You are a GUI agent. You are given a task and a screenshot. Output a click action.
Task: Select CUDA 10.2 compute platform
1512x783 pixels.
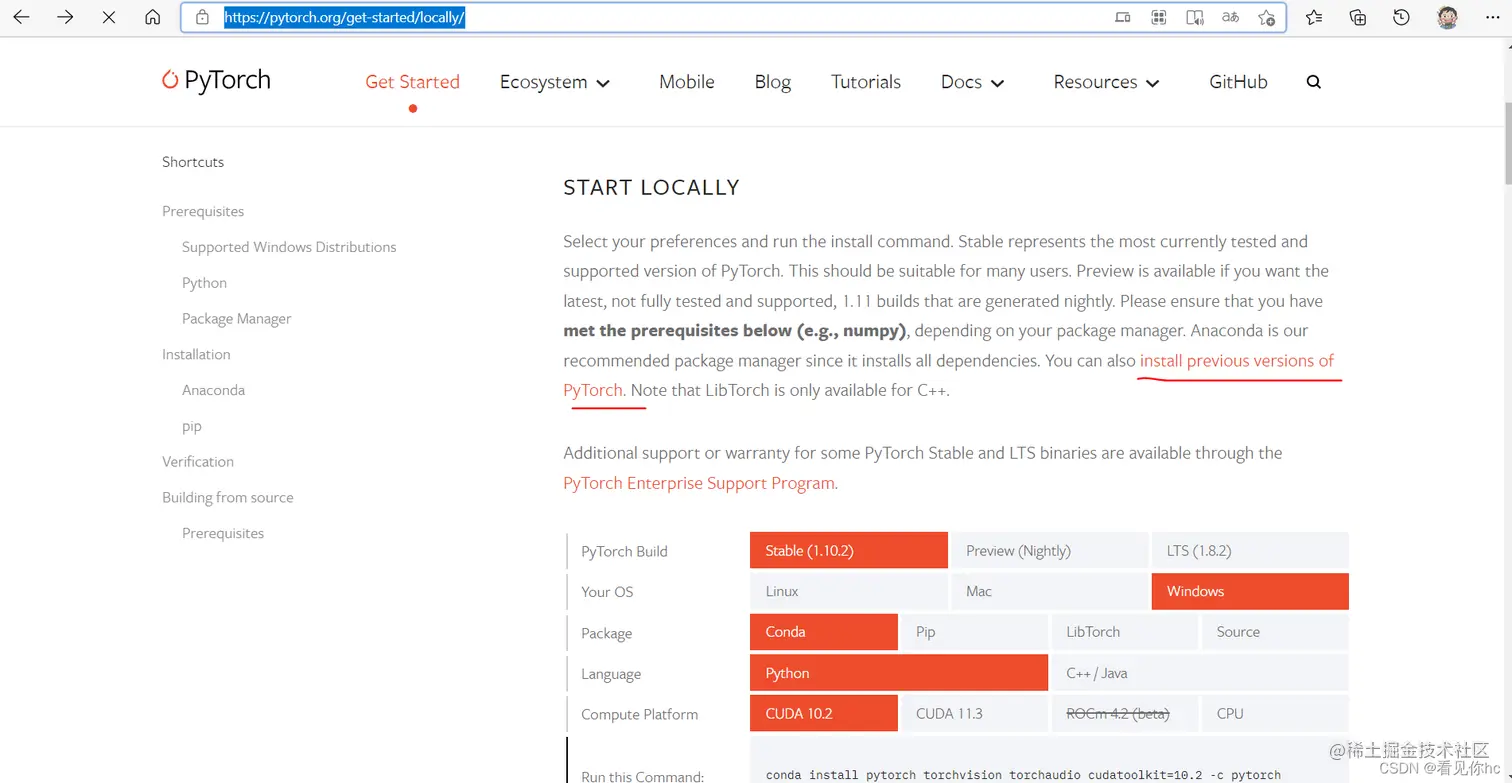[823, 713]
